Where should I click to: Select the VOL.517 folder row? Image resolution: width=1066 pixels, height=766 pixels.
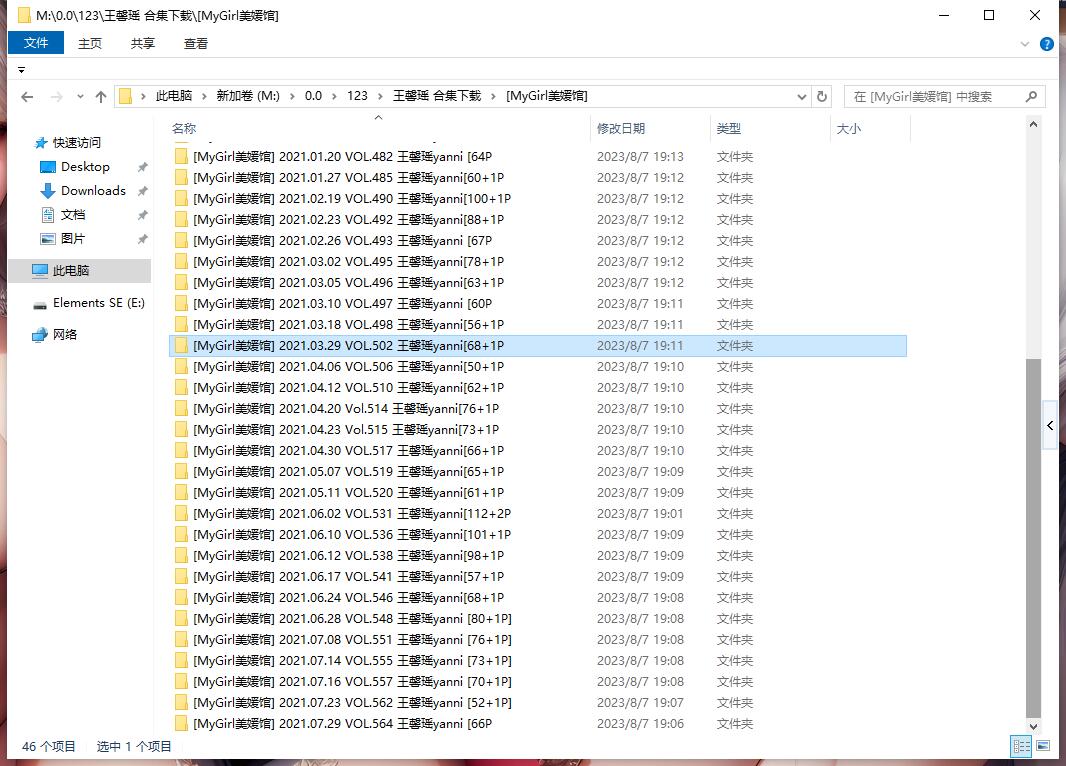click(537, 451)
